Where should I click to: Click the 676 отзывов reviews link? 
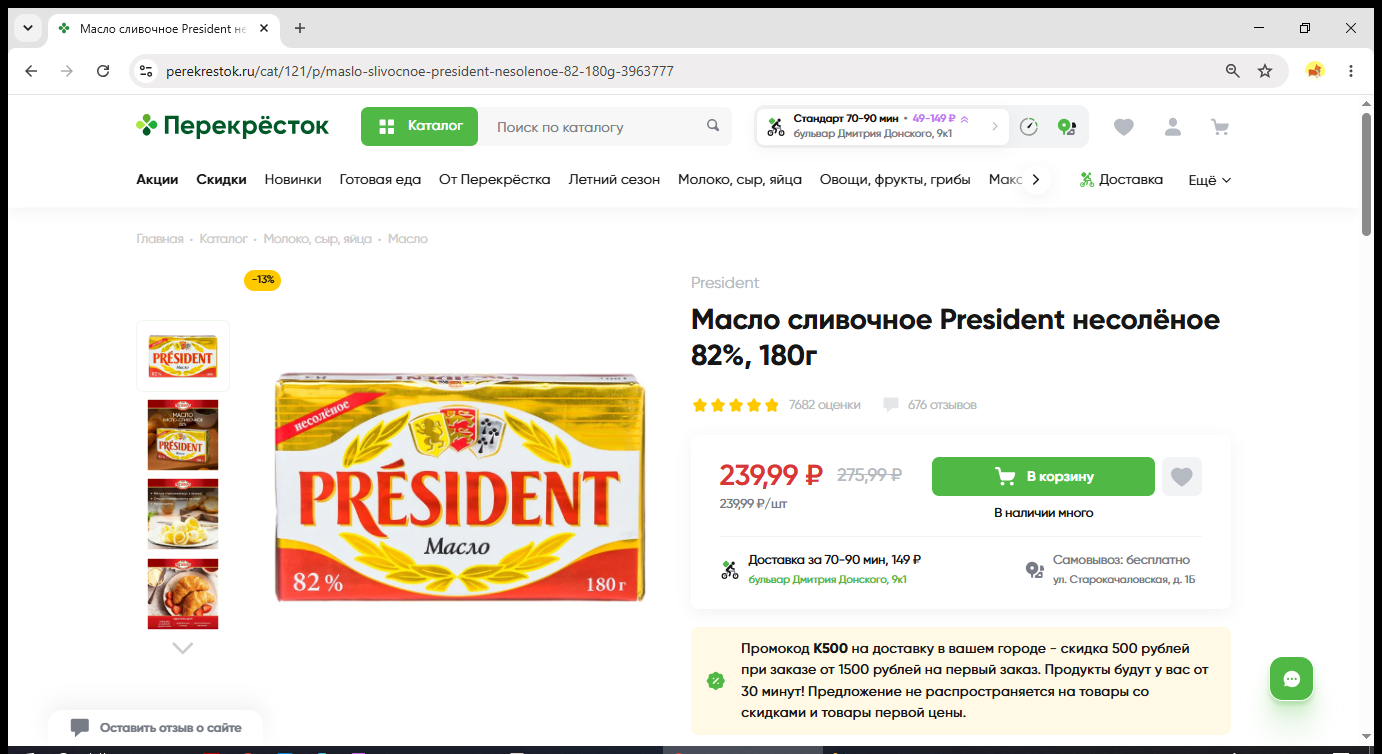(942, 405)
